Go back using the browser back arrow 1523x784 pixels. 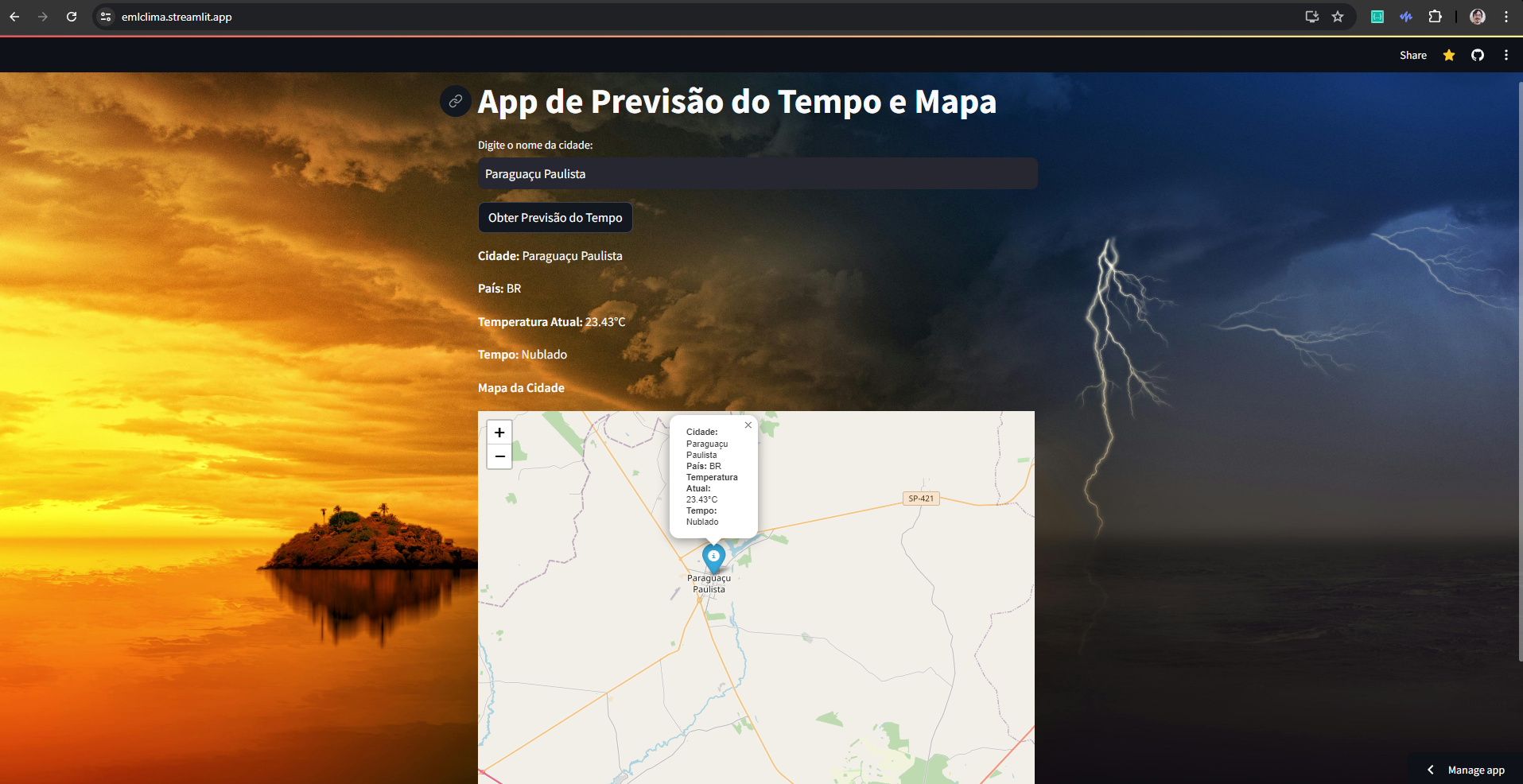14,17
